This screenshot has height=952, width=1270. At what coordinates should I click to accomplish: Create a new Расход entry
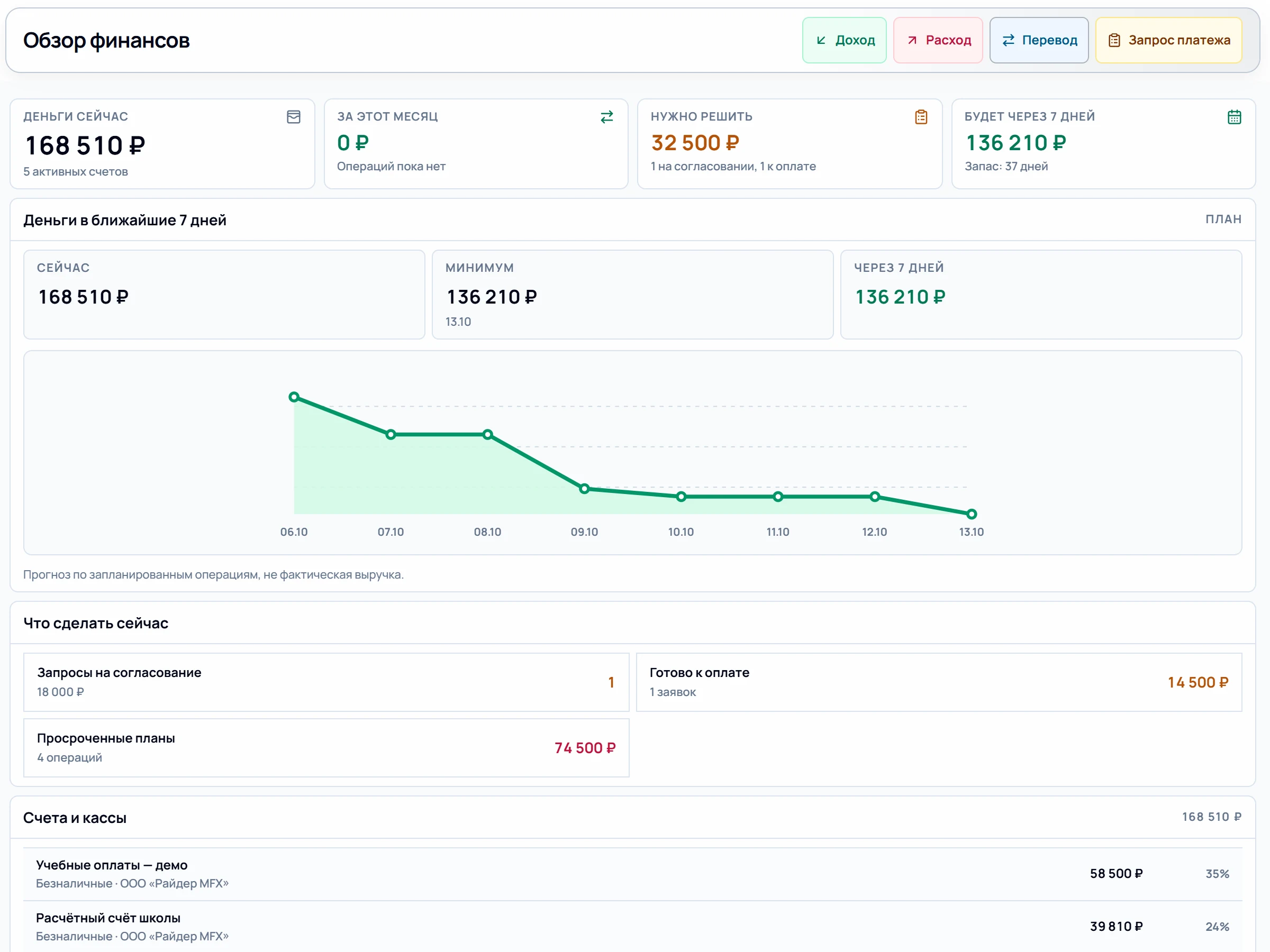[x=938, y=40]
